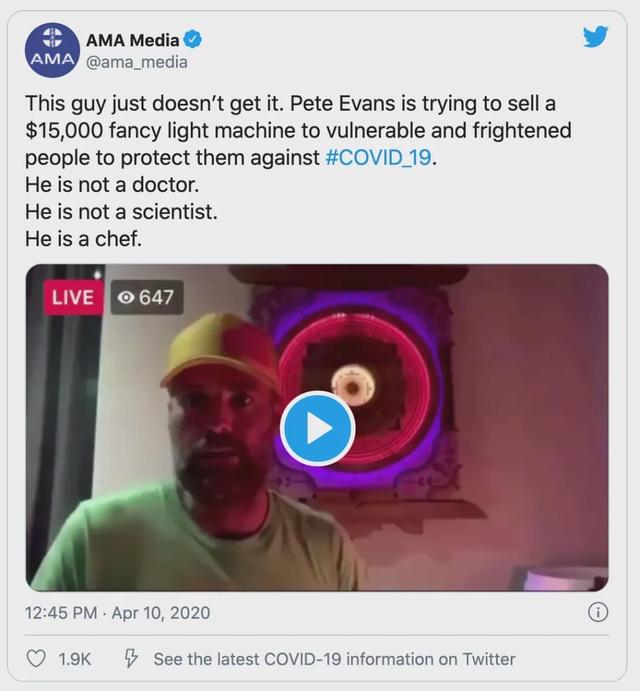Click the AMA round profile avatar
Screen dimensions: 640x691
(x=50, y=49)
